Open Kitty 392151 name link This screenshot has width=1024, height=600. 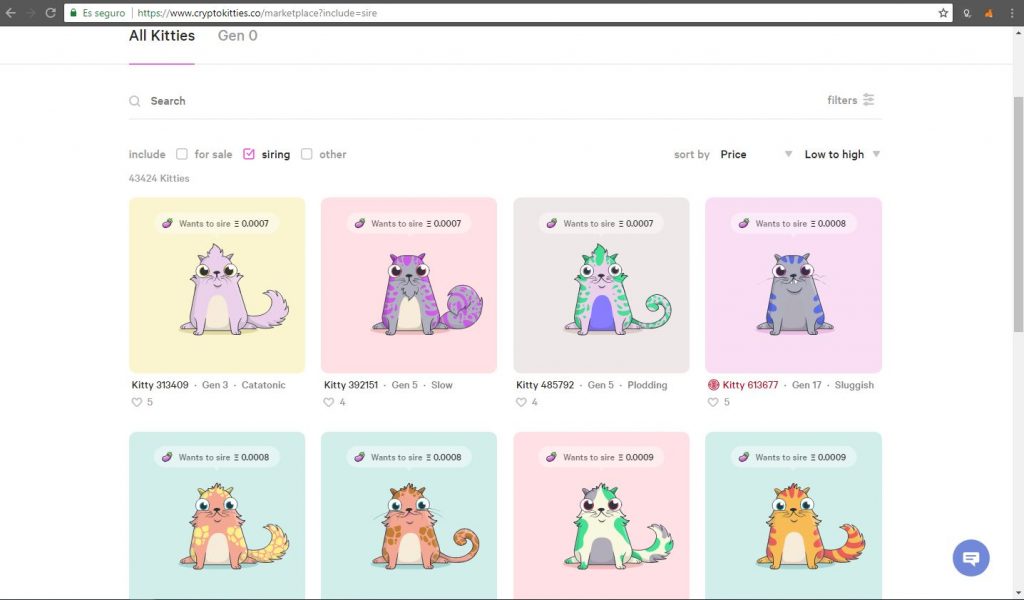pos(351,385)
